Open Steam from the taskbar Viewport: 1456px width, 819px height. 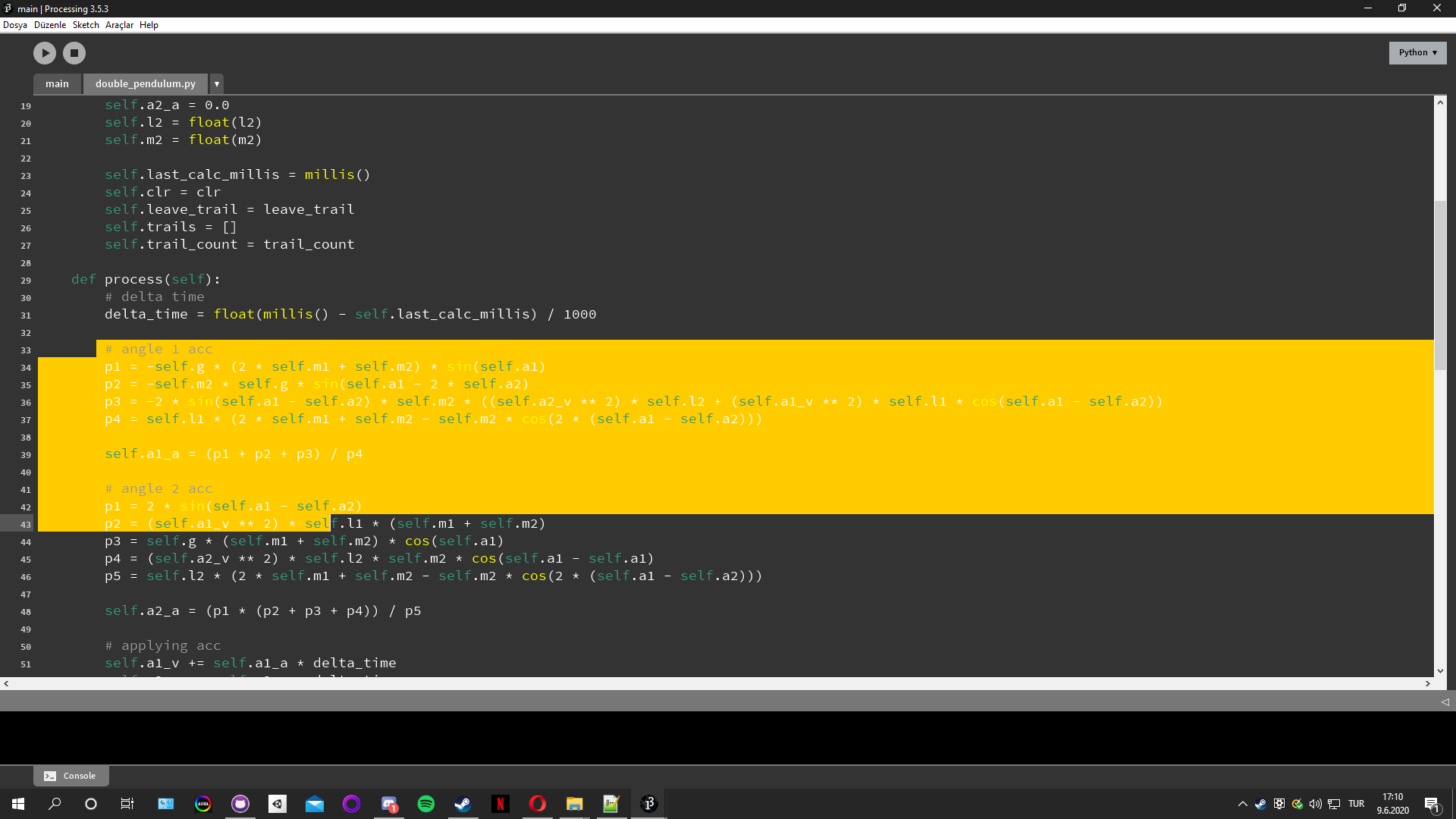pyautogui.click(x=463, y=804)
